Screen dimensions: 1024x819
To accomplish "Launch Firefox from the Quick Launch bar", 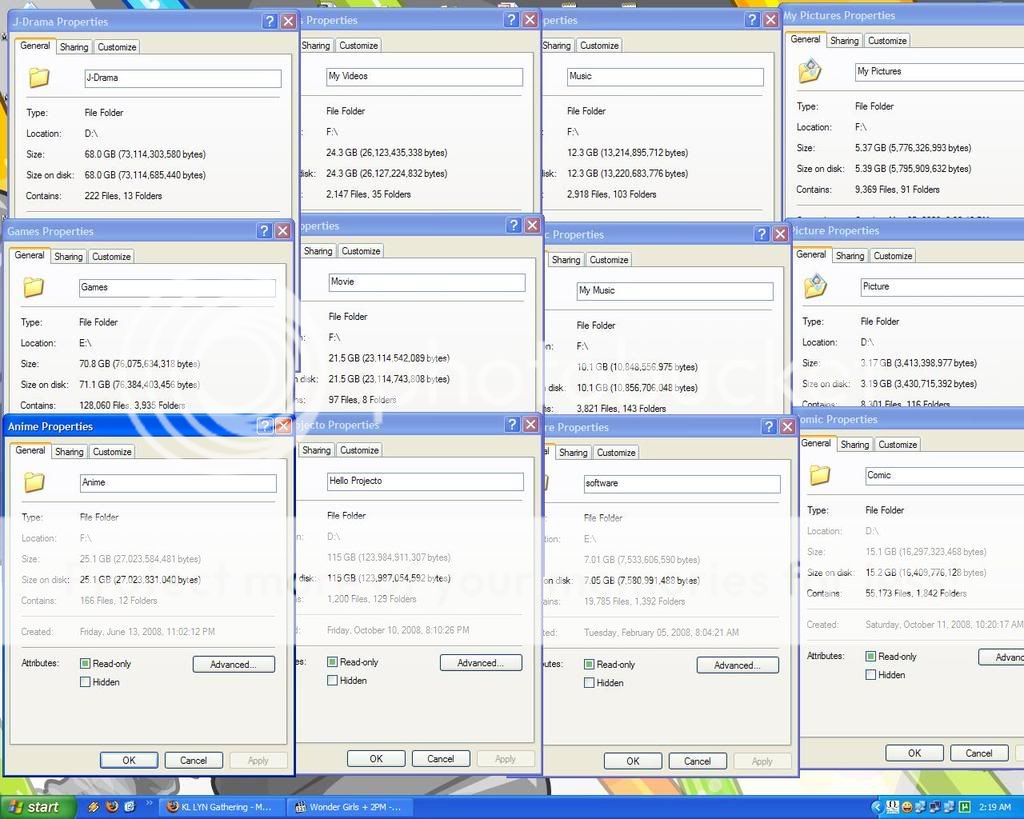I will coord(112,806).
